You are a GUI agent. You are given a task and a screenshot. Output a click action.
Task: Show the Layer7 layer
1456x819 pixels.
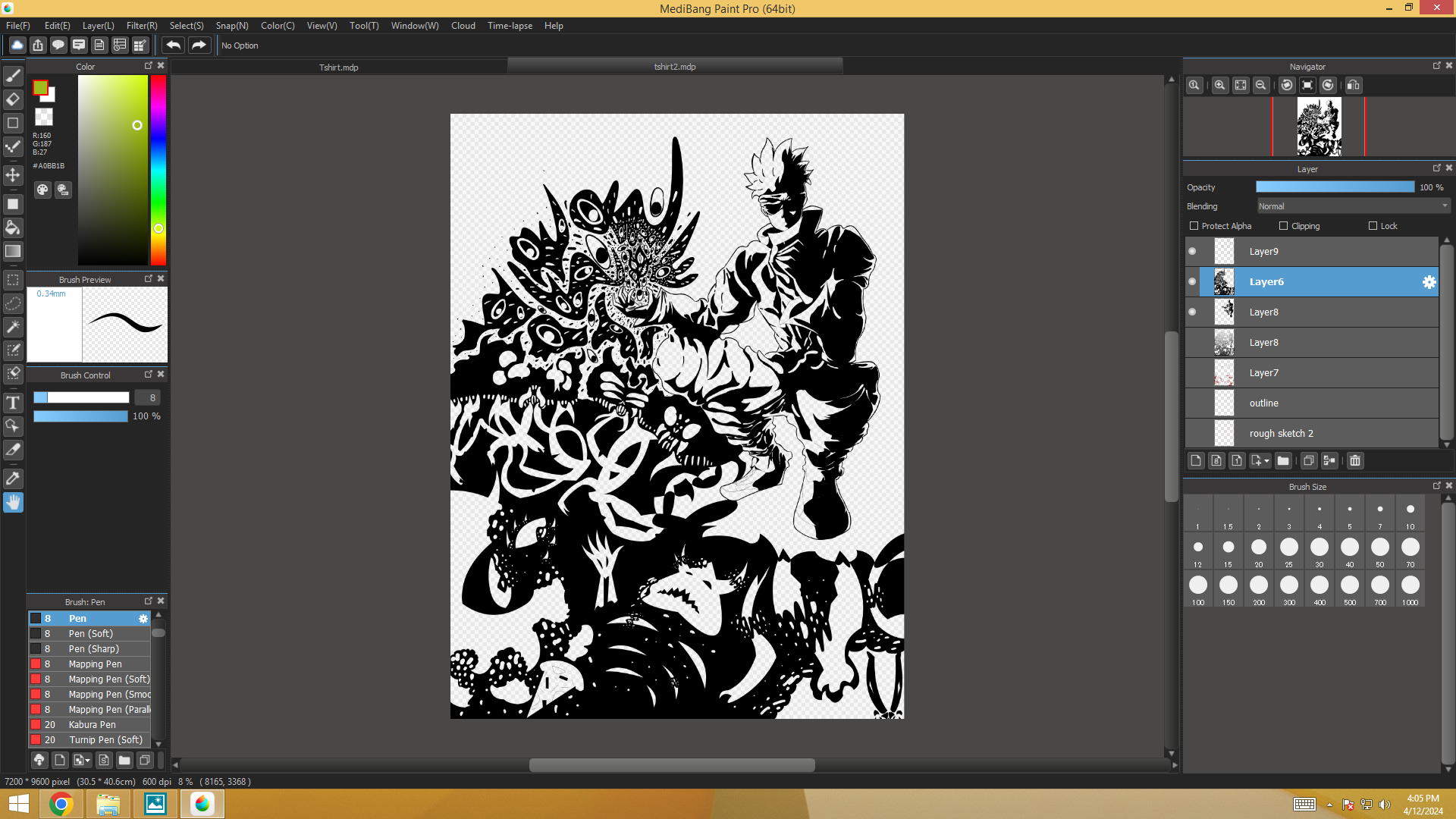coord(1192,373)
